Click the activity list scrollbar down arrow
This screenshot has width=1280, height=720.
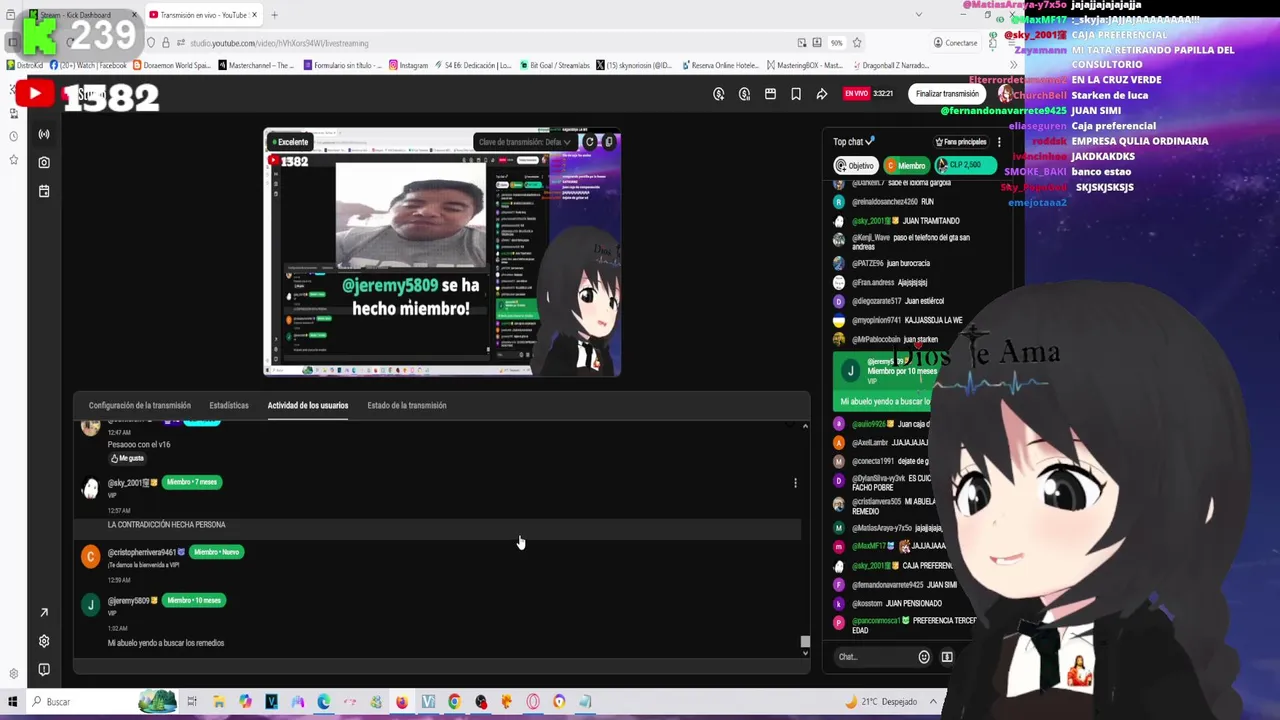(x=805, y=654)
